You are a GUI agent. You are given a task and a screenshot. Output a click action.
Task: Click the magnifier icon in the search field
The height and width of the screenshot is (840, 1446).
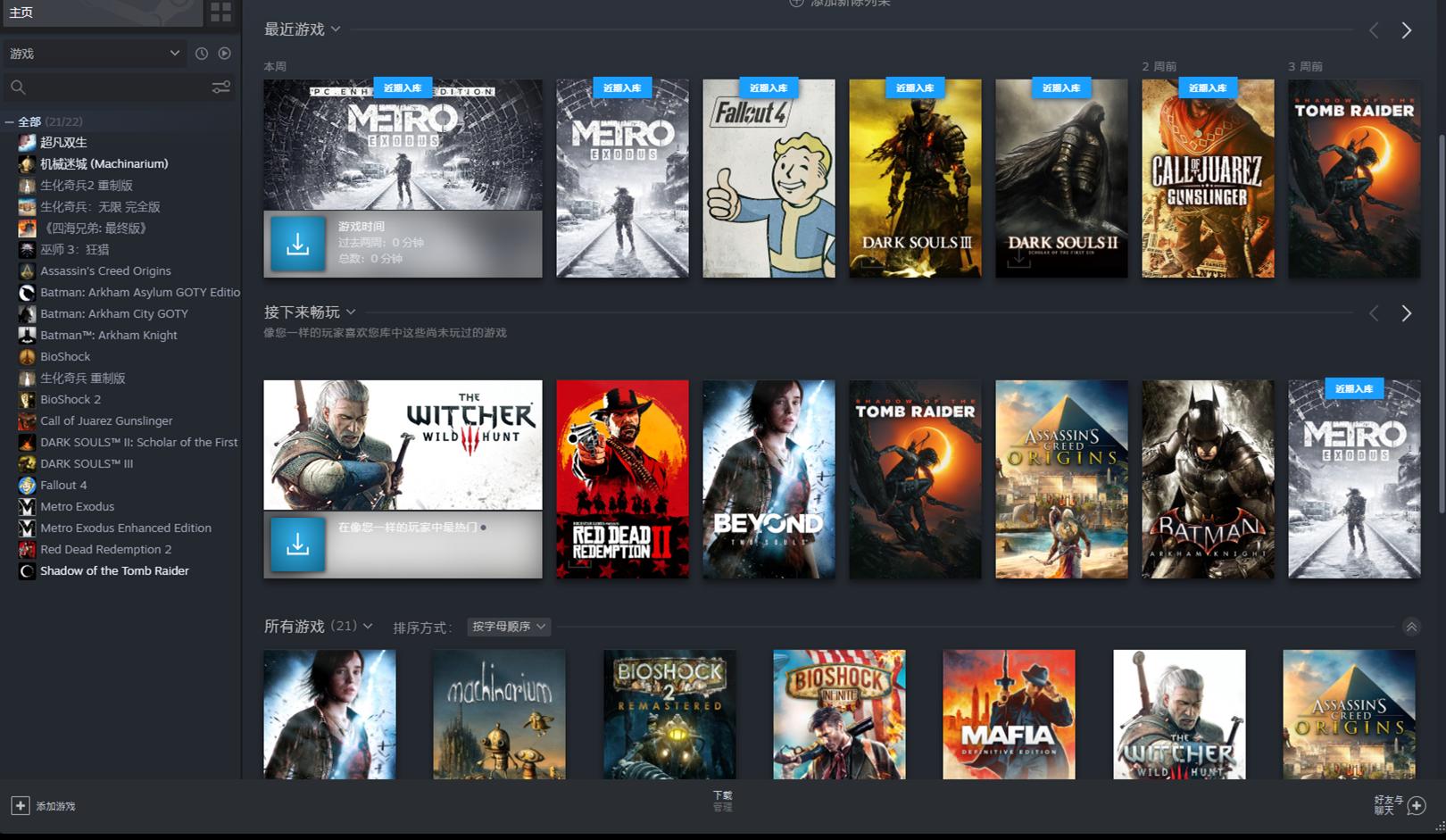click(x=18, y=87)
